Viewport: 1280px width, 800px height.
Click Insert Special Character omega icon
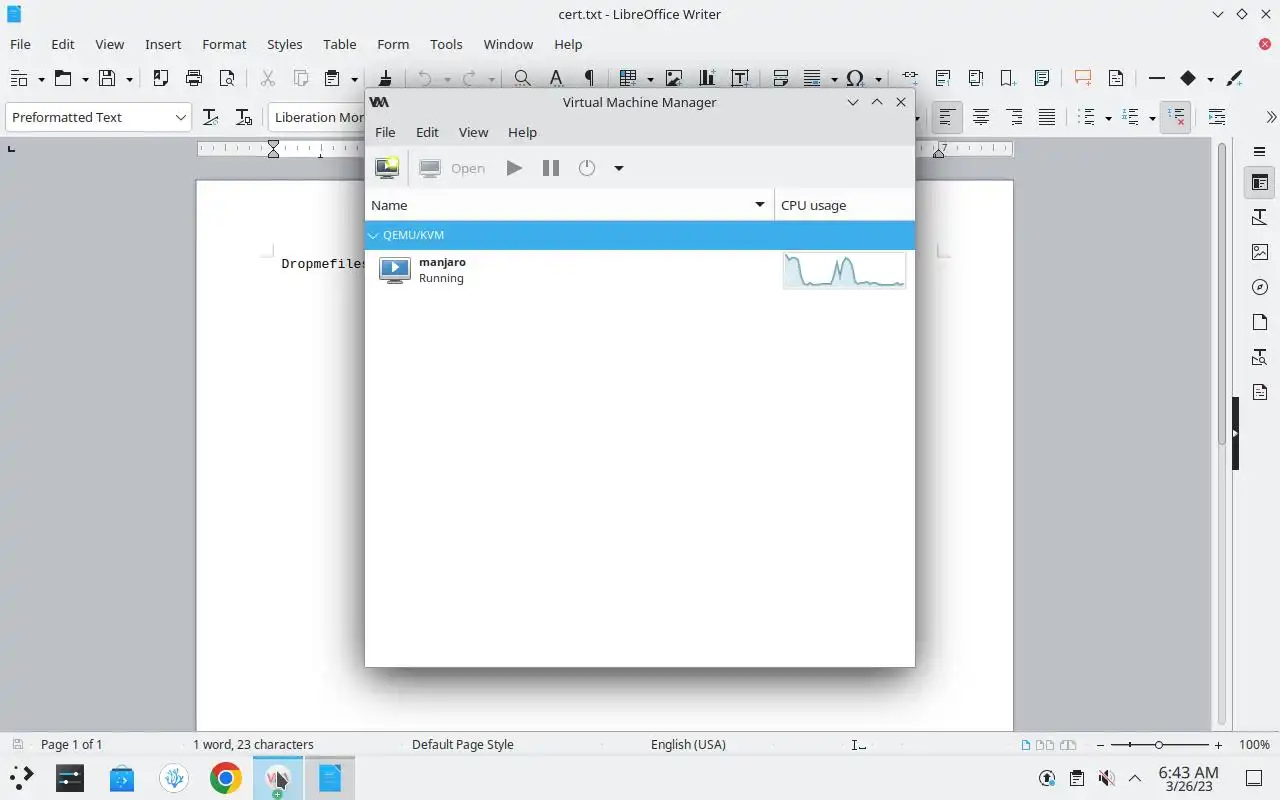click(855, 78)
